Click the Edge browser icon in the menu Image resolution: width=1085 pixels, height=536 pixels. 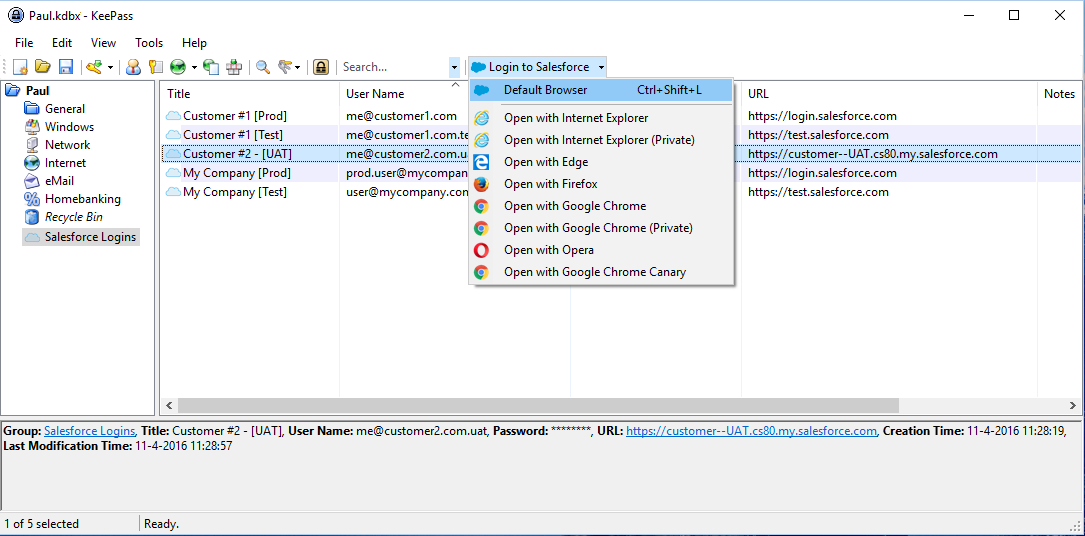pos(482,162)
